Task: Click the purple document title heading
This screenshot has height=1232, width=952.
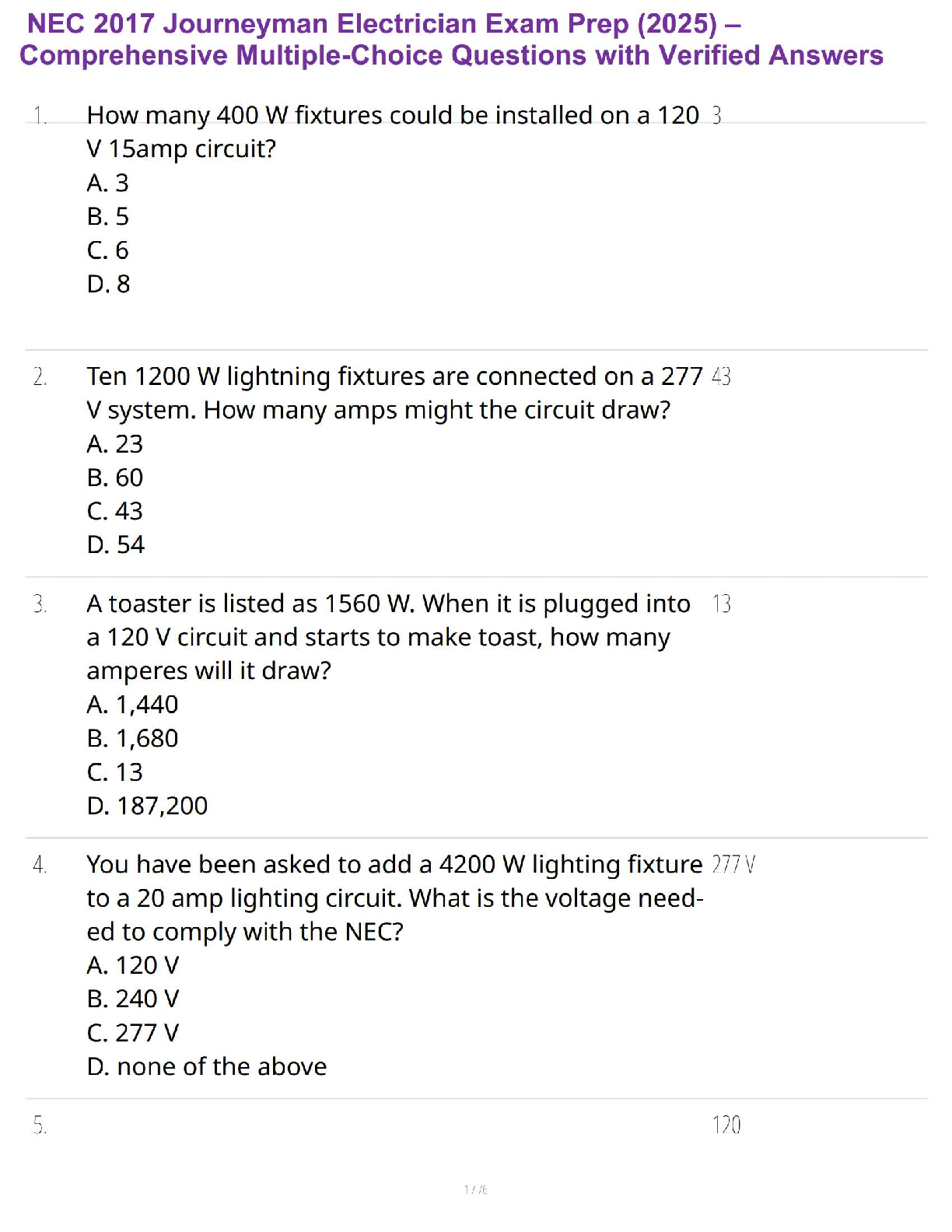Action: (x=451, y=40)
